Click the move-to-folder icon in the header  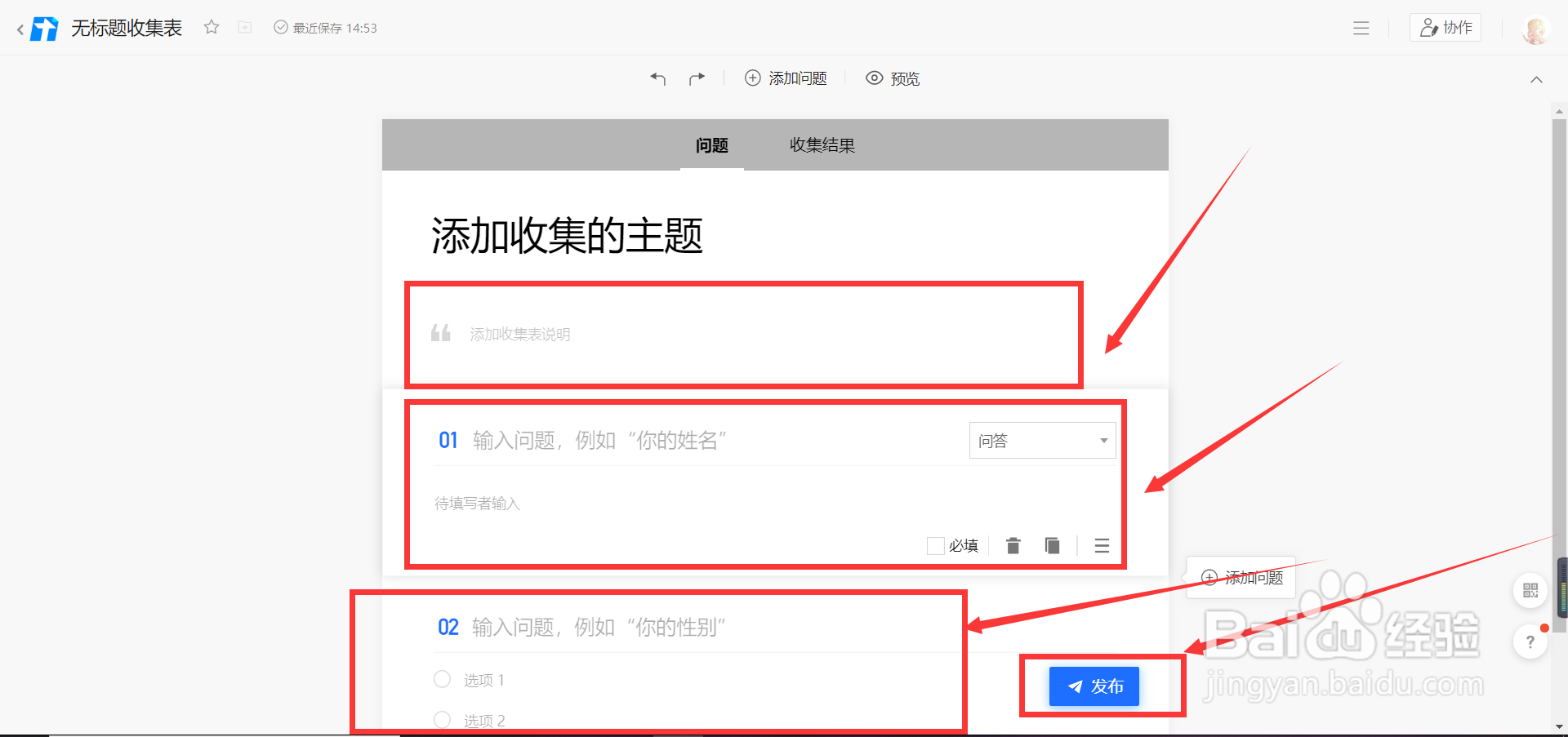(x=244, y=27)
